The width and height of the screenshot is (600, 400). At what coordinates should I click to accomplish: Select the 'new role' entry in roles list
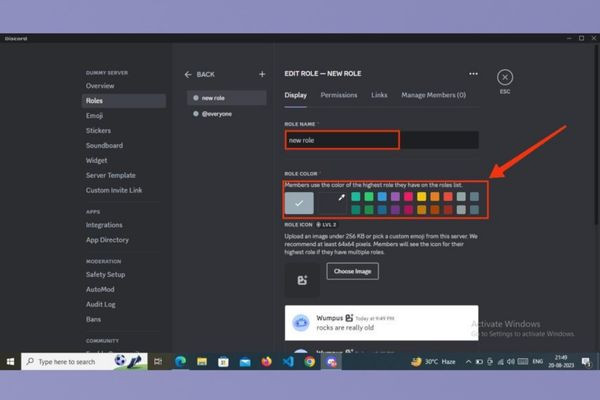227,98
